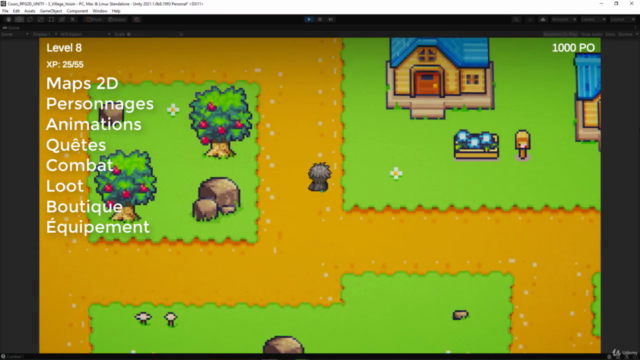
Task: Open the Collab icon beside search
Action: click(x=530, y=20)
